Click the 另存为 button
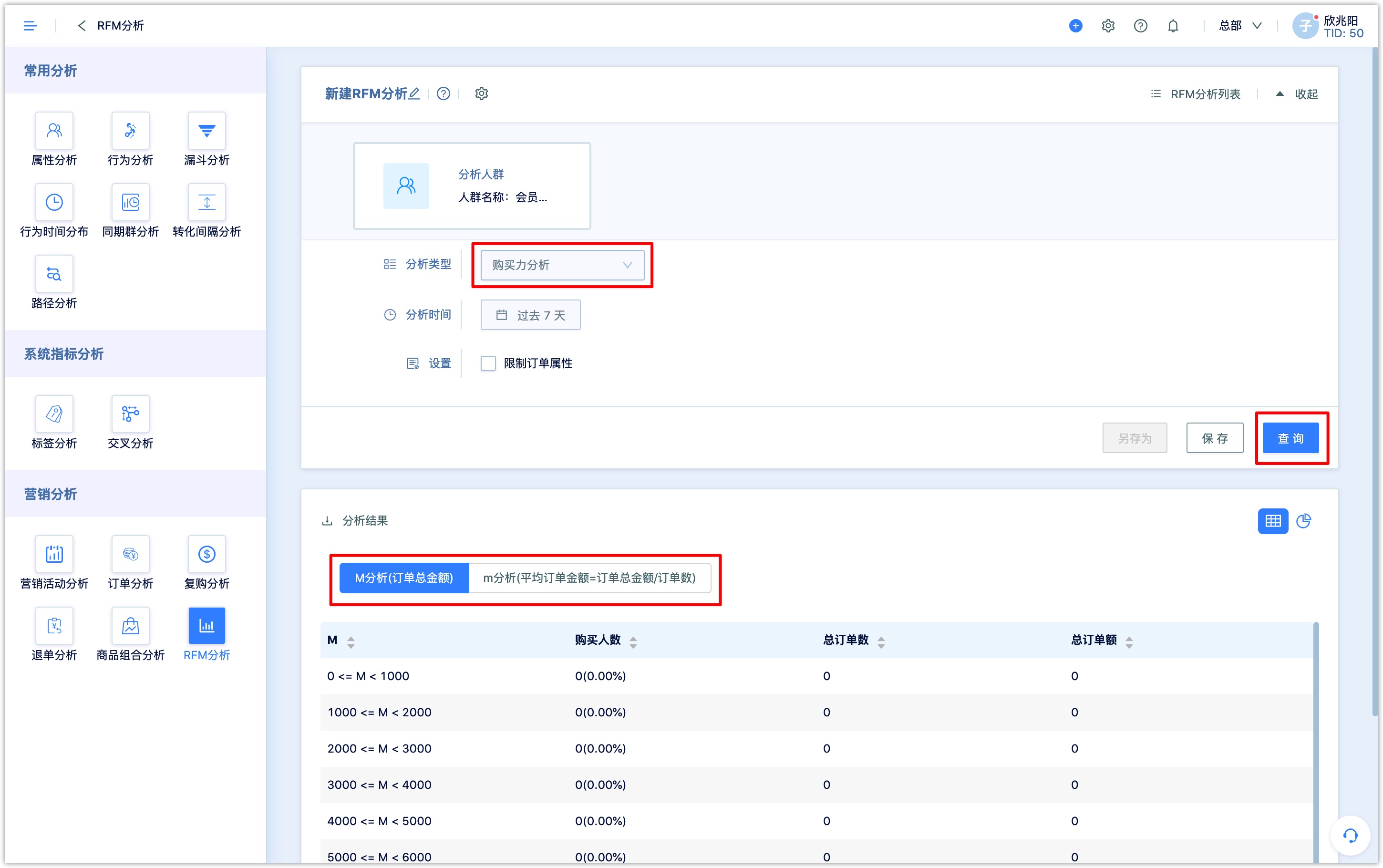 (x=1134, y=438)
